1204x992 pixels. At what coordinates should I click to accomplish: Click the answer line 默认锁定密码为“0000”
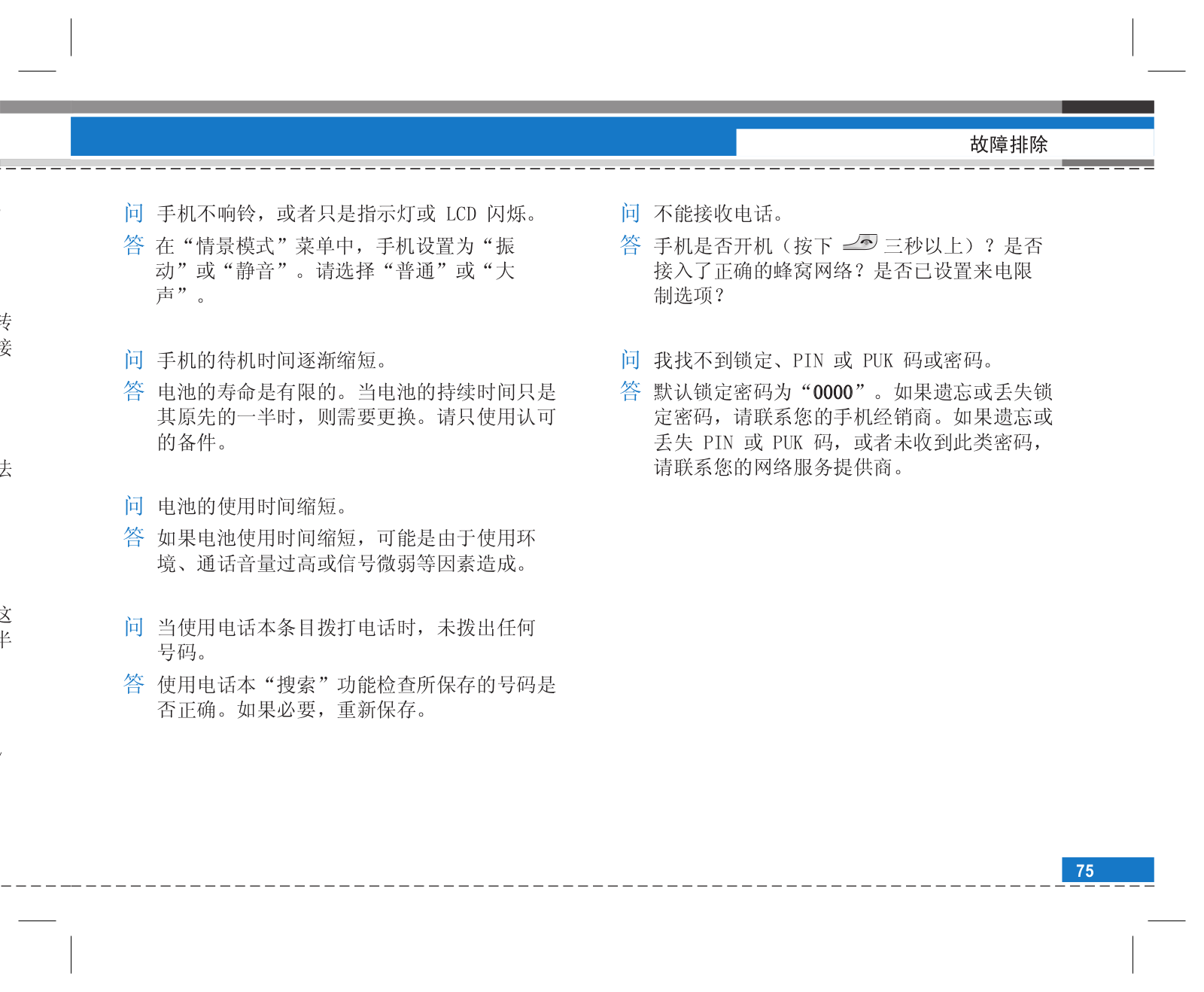coord(853,392)
